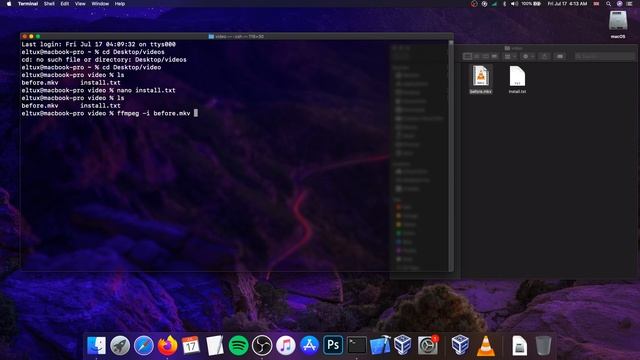Click the Terminal icon in Dock
This screenshot has width=640, height=360.
pyautogui.click(x=357, y=345)
